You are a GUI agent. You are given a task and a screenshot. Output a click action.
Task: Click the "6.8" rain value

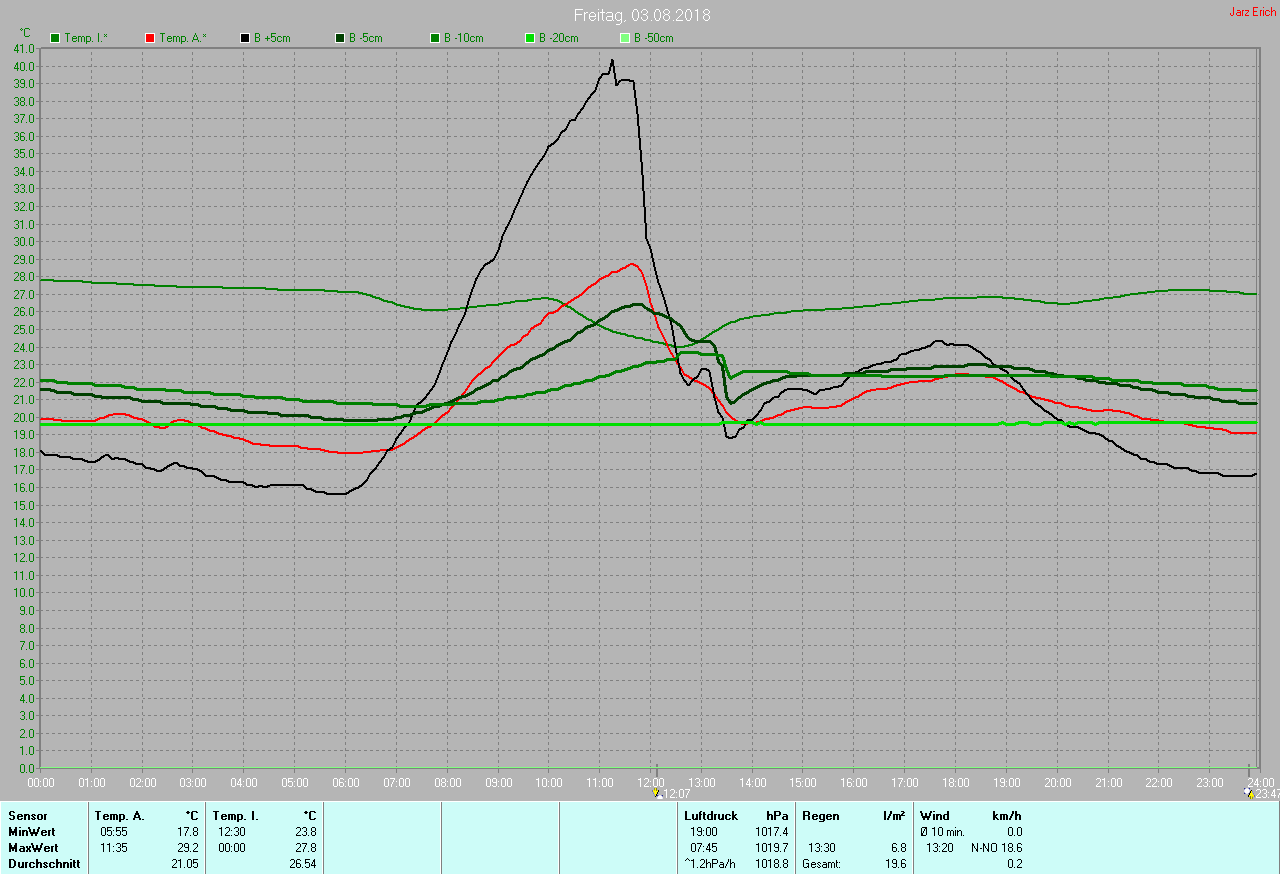click(x=898, y=848)
